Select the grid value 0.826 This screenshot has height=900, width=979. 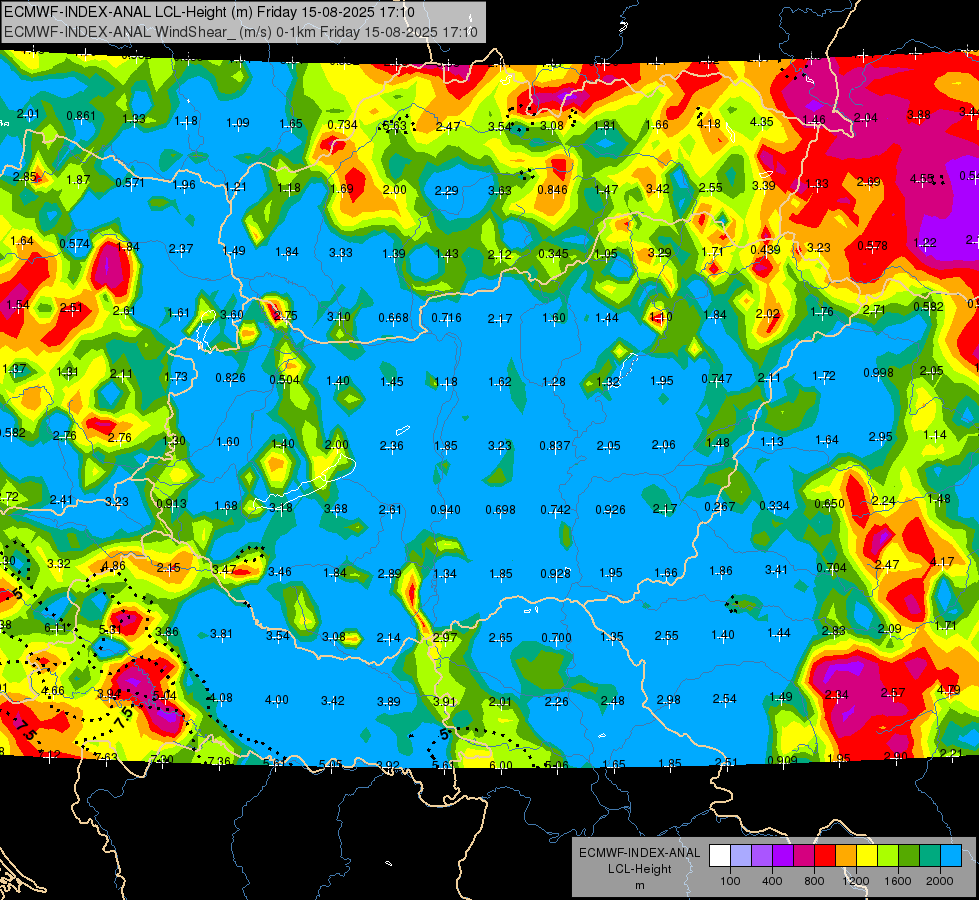pos(230,378)
